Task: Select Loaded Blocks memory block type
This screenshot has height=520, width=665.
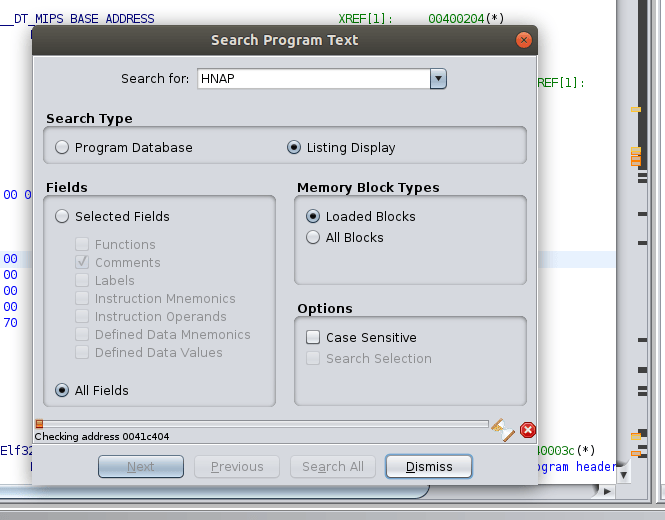Action: [314, 216]
